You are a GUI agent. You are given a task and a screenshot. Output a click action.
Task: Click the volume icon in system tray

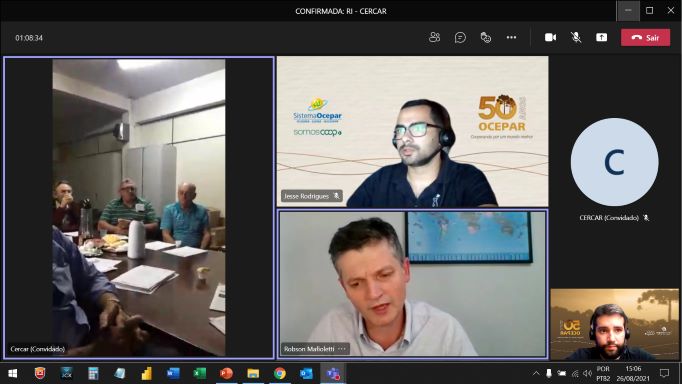click(587, 373)
